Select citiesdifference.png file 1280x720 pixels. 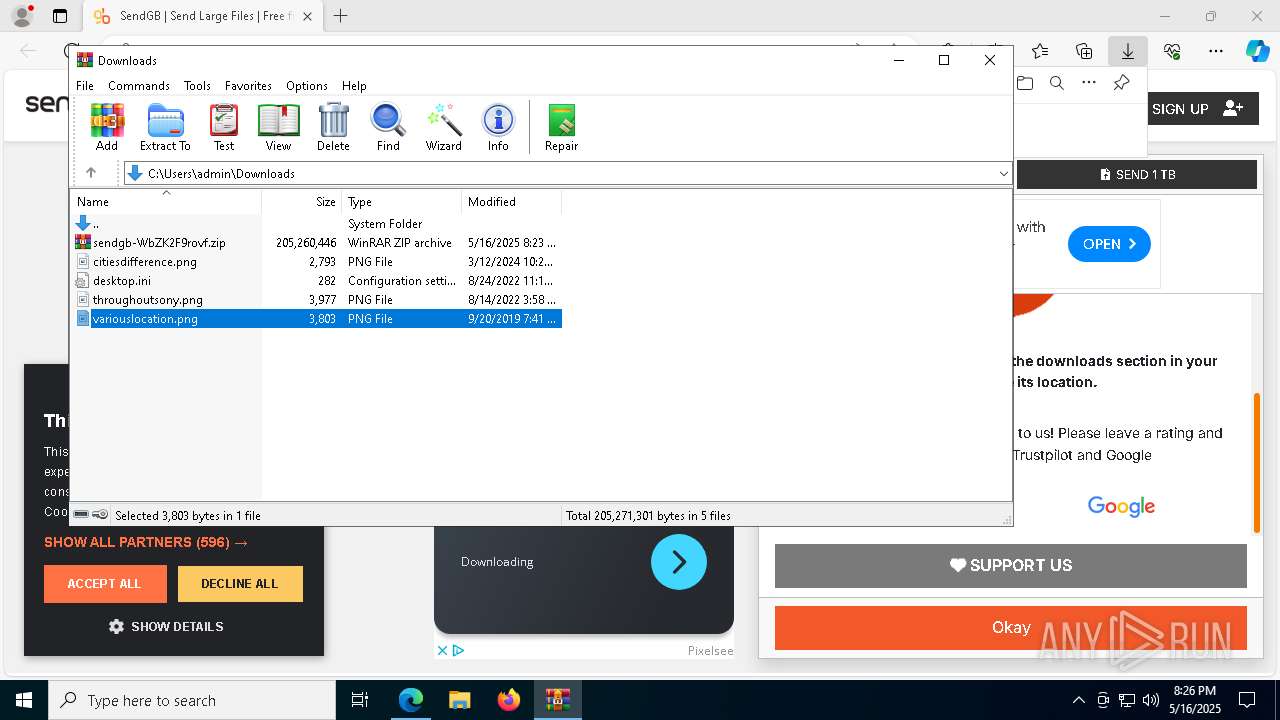316,262
